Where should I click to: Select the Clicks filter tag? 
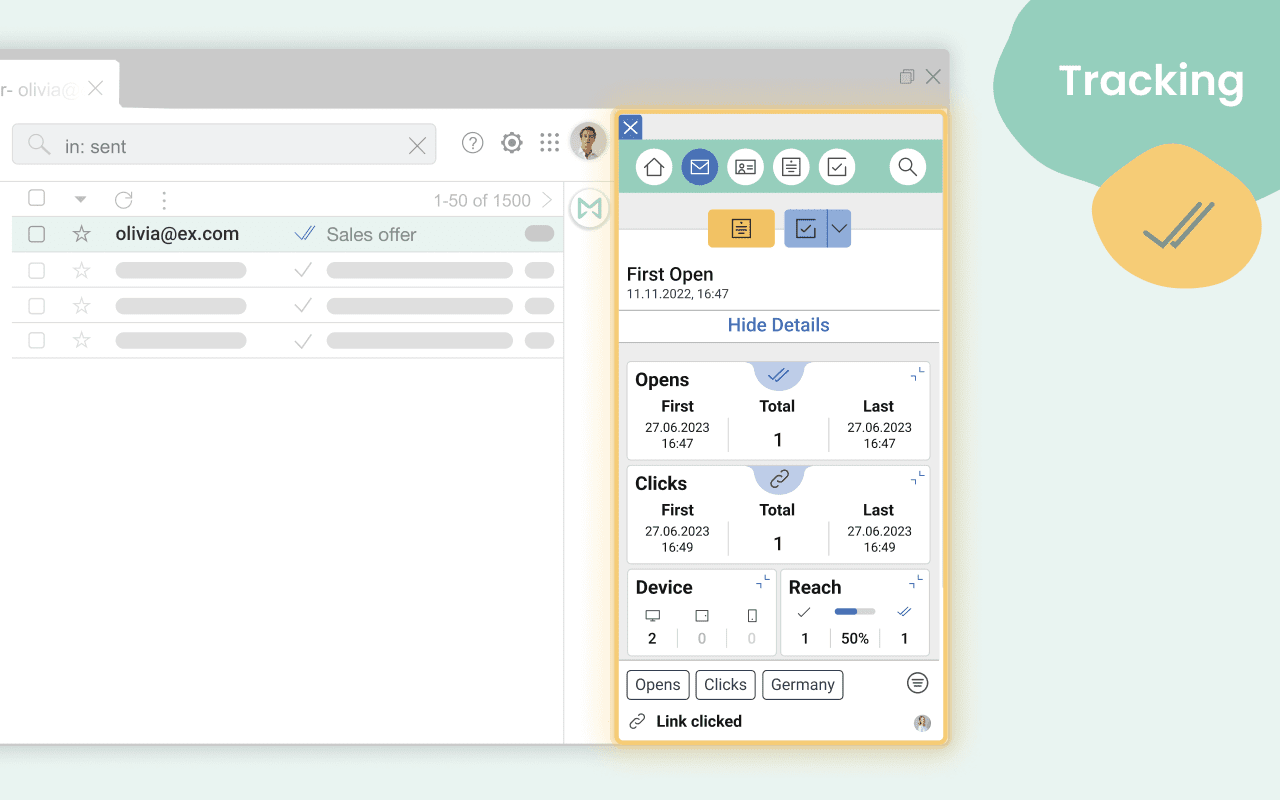725,685
